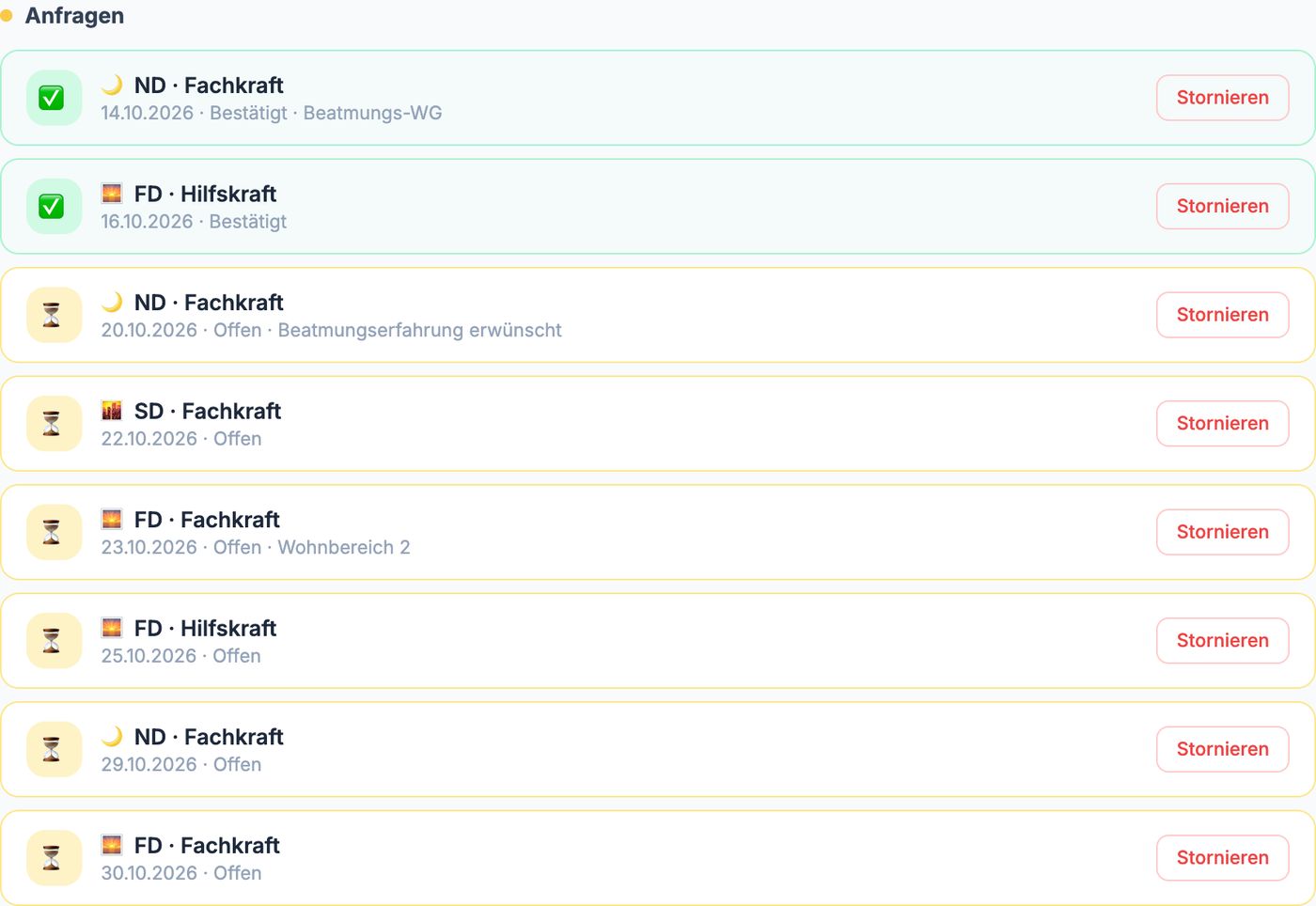Select the "SD · Fachkraft" title text
Image resolution: width=1316 pixels, height=906 pixels.
point(208,411)
